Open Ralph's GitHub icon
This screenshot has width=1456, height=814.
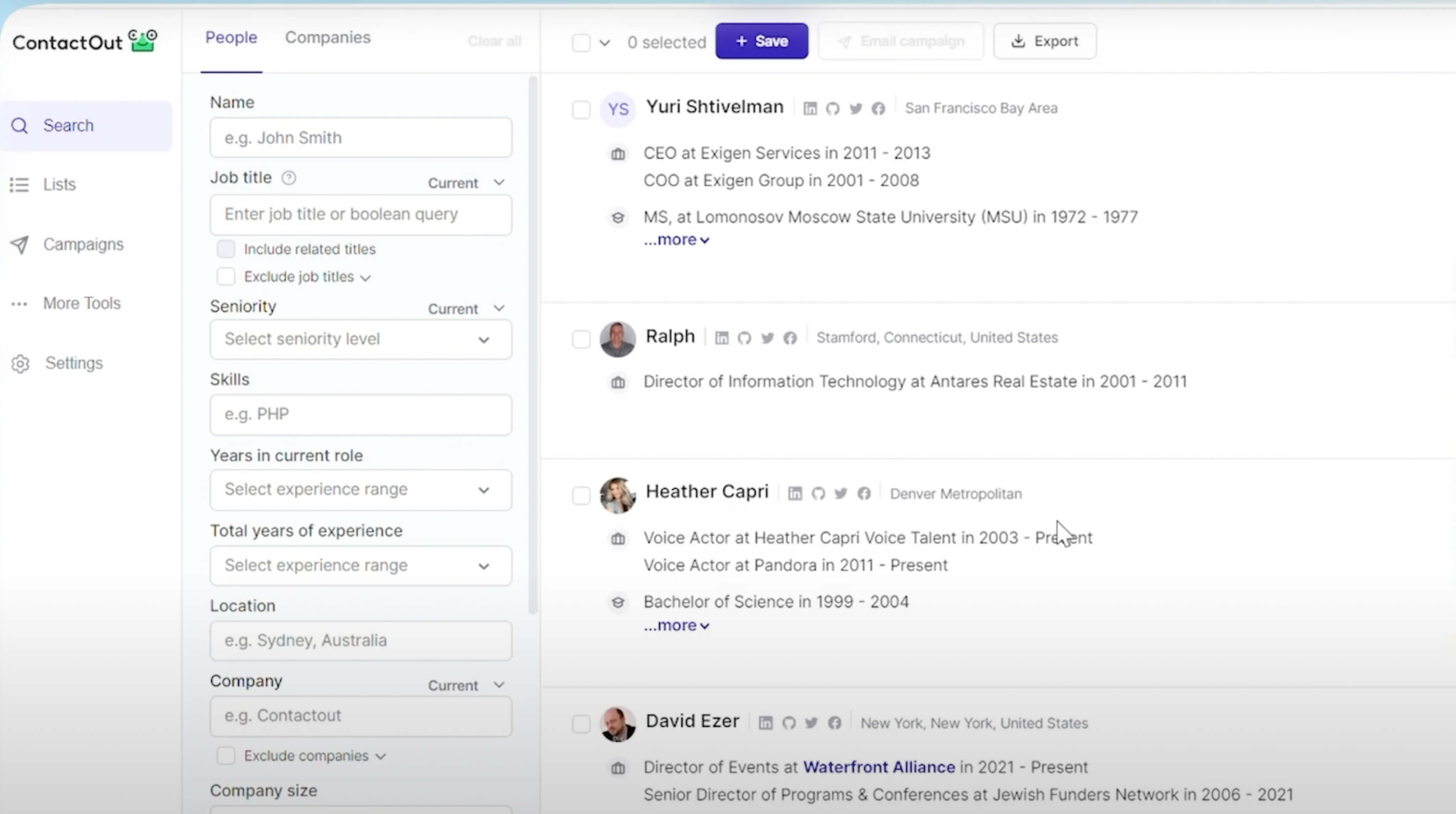click(744, 338)
